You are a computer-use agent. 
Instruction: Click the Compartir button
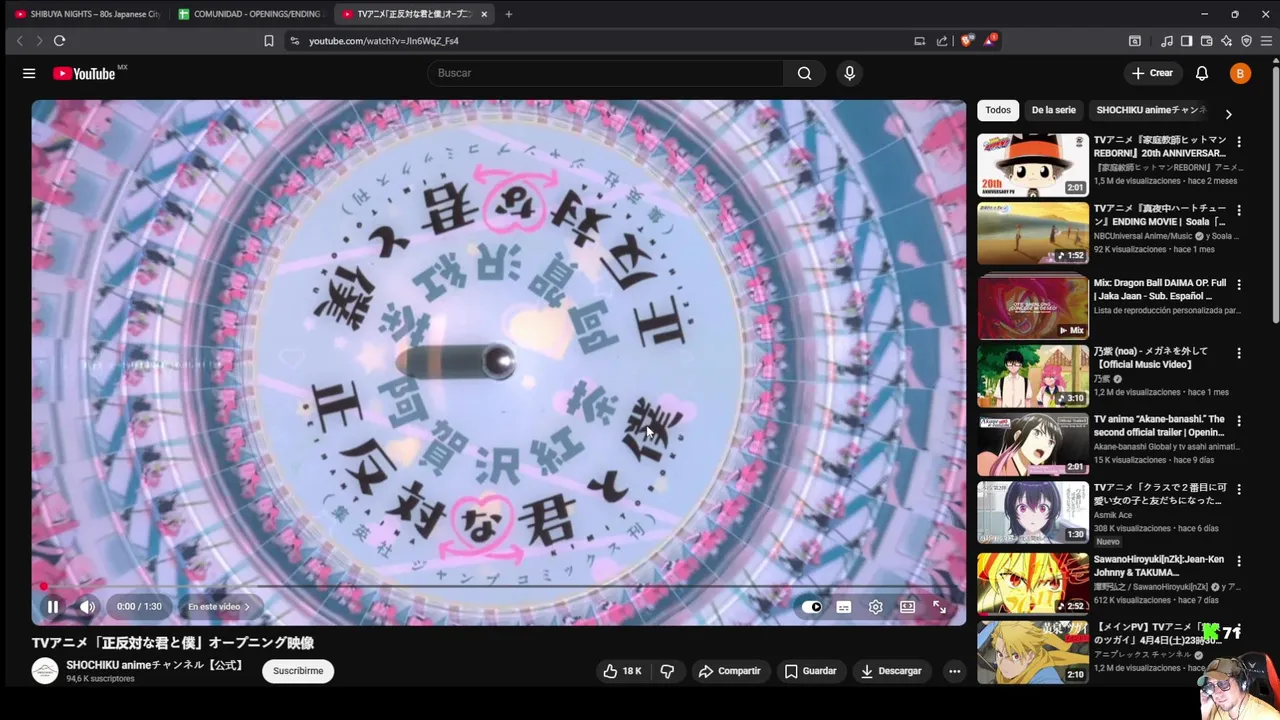click(730, 671)
